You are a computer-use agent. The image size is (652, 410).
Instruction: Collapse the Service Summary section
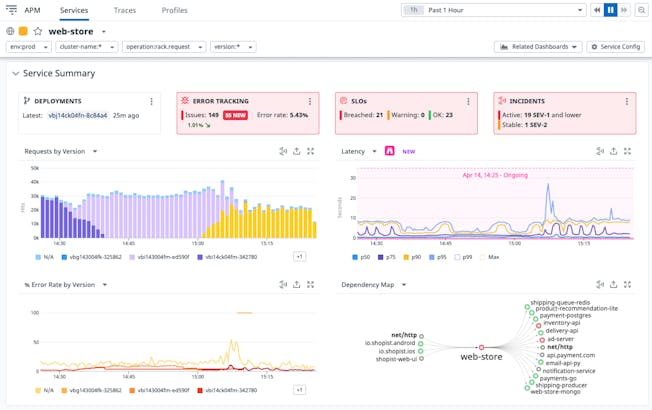click(x=15, y=74)
